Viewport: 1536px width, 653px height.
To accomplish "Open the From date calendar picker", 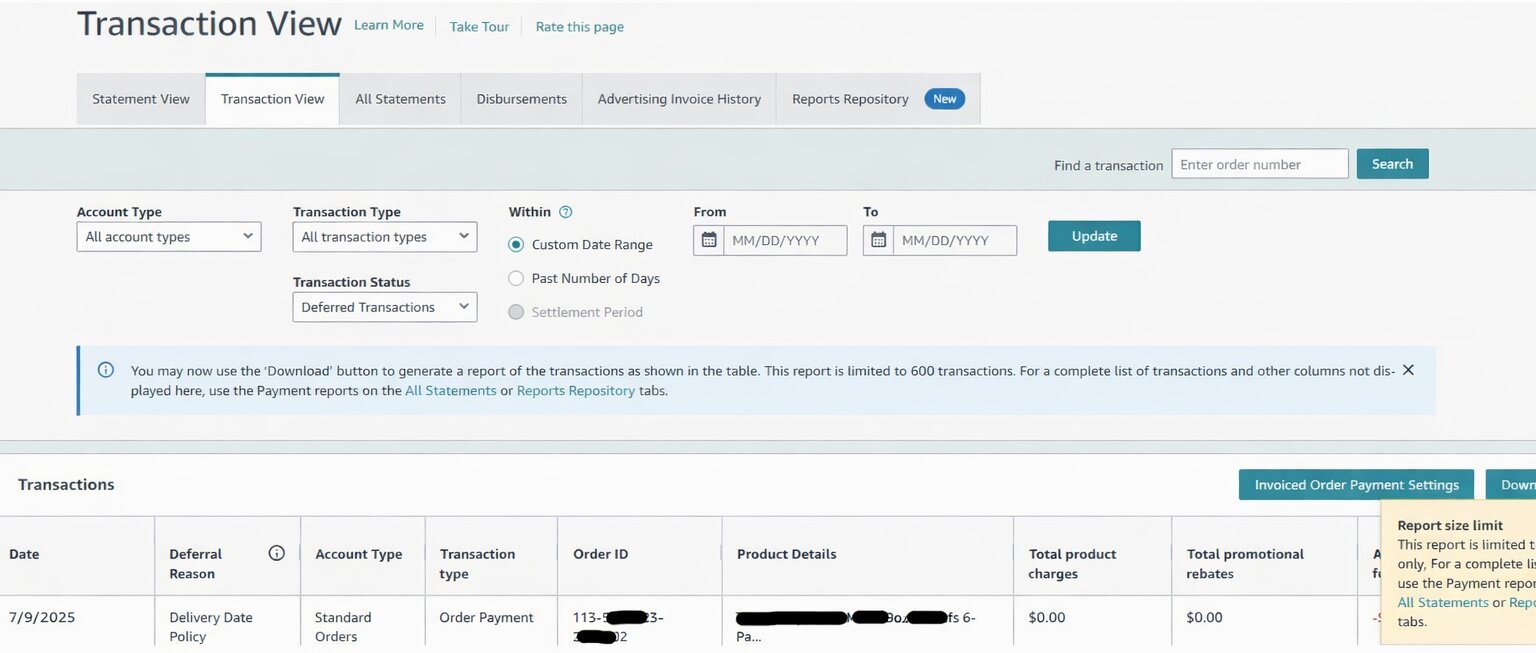I will click(712, 240).
